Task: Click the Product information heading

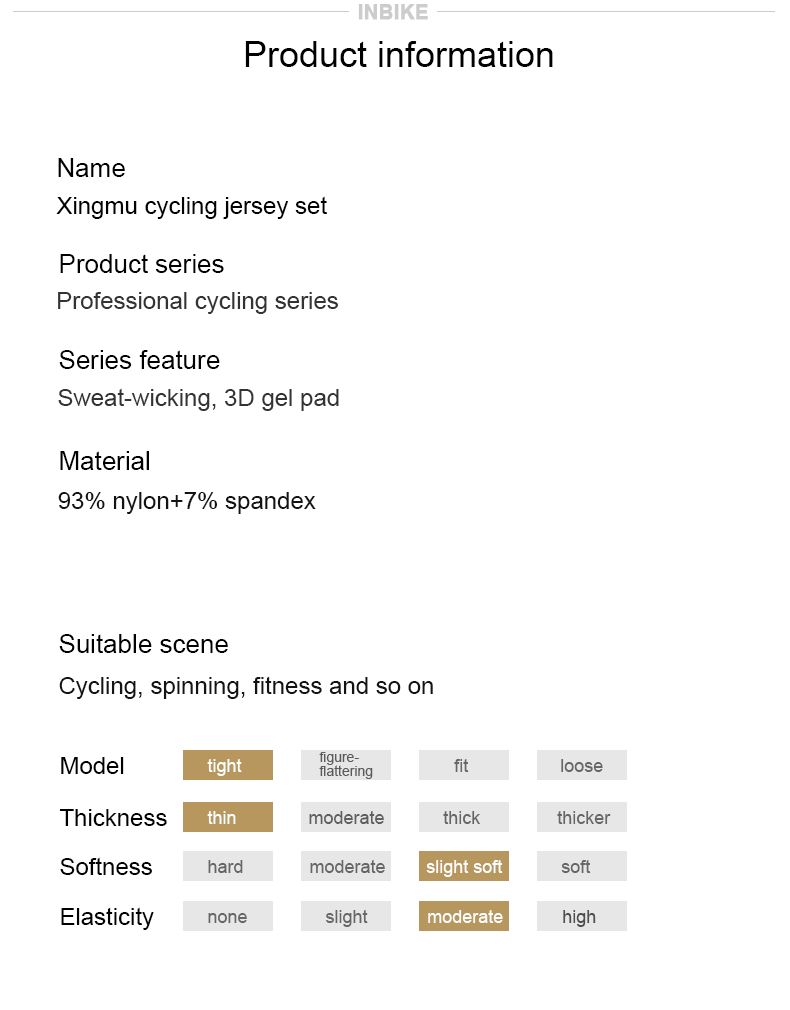Action: coord(398,55)
